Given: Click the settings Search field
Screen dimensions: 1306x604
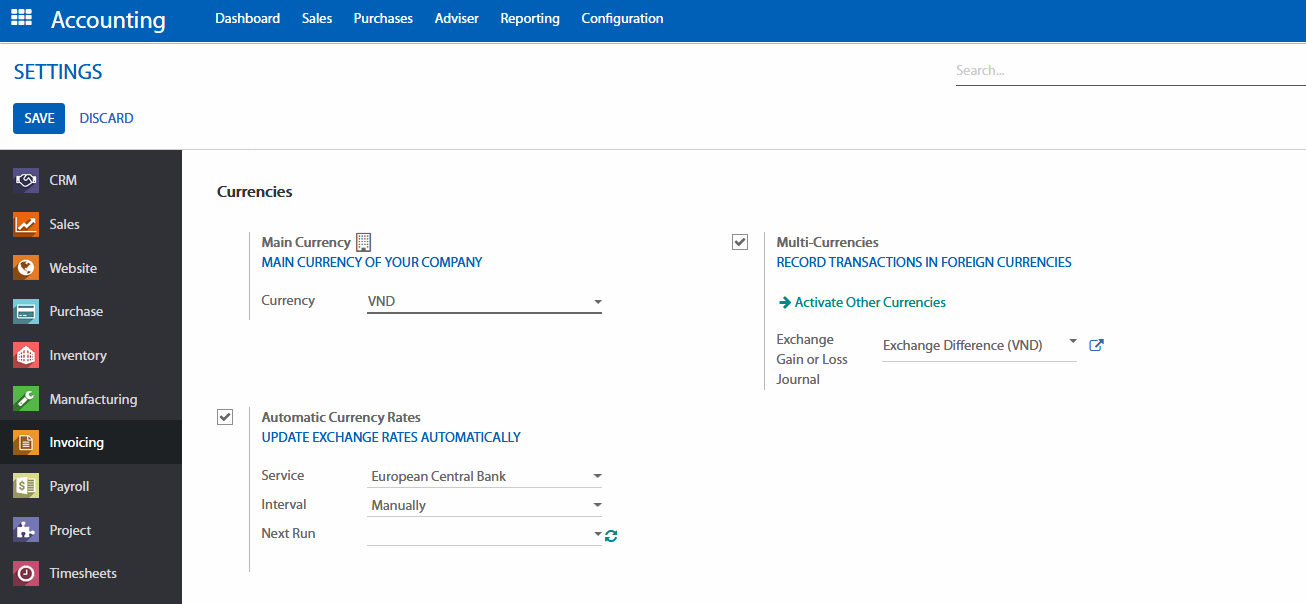Looking at the screenshot, I should (x=1130, y=71).
